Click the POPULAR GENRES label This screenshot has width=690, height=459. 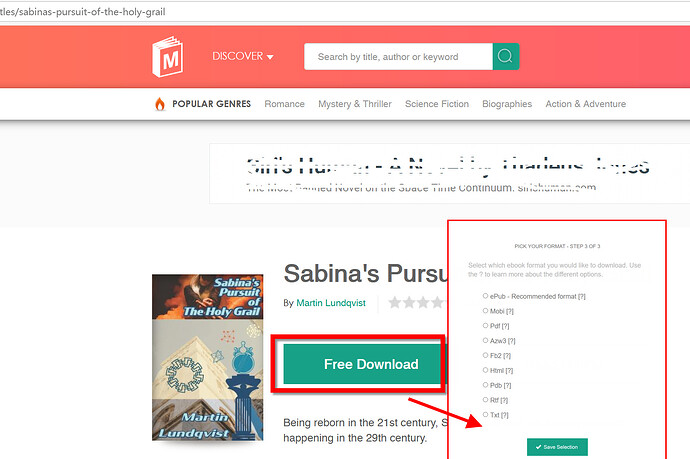click(212, 104)
